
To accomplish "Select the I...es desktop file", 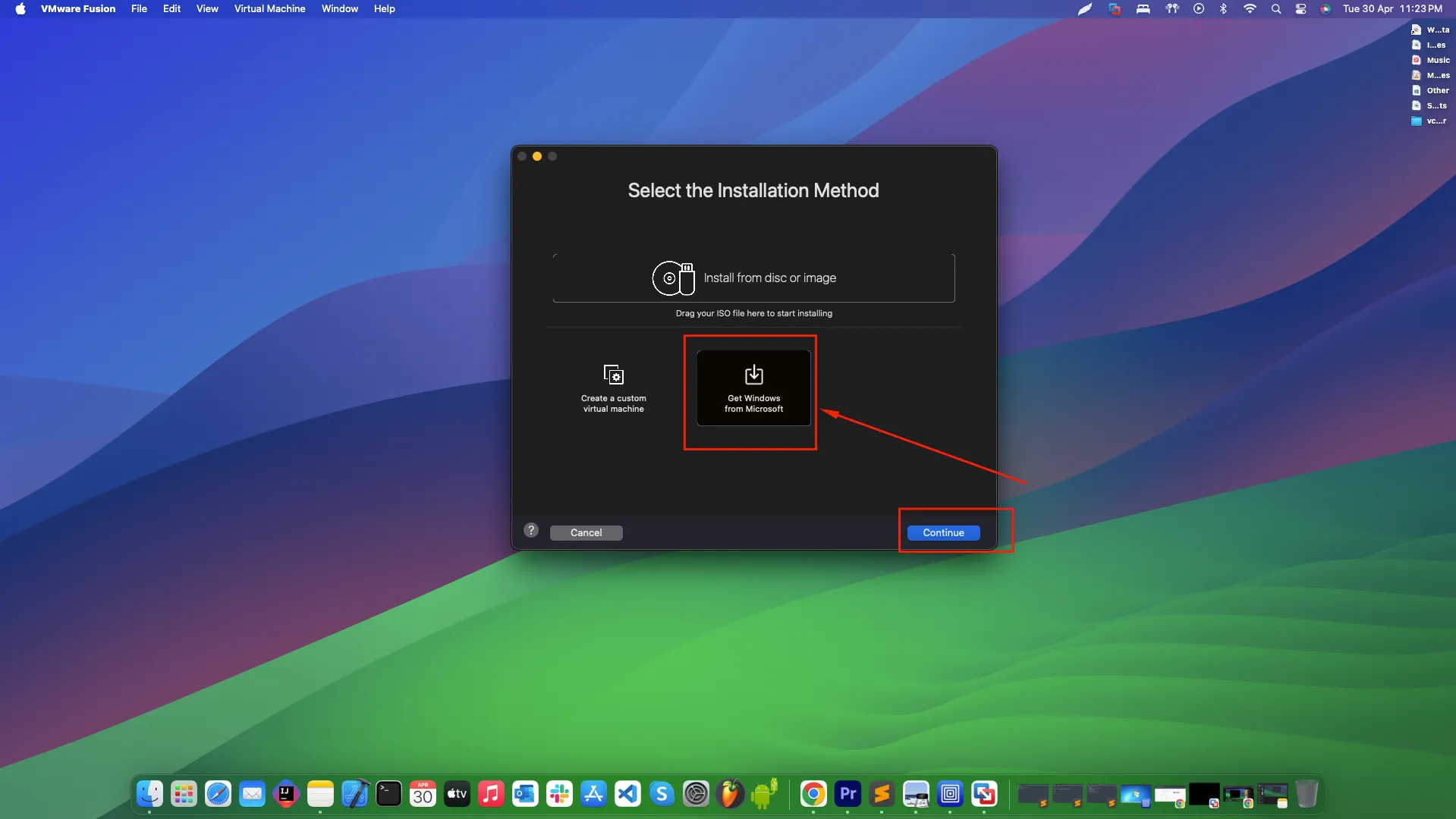I will [x=1430, y=45].
